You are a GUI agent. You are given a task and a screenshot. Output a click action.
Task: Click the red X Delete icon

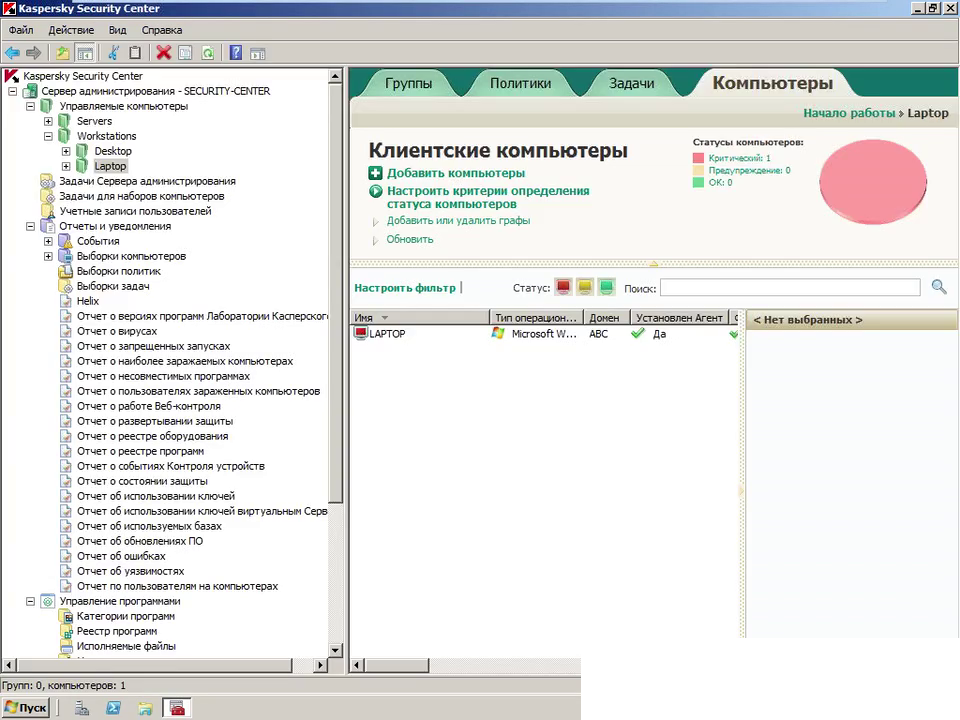[163, 53]
